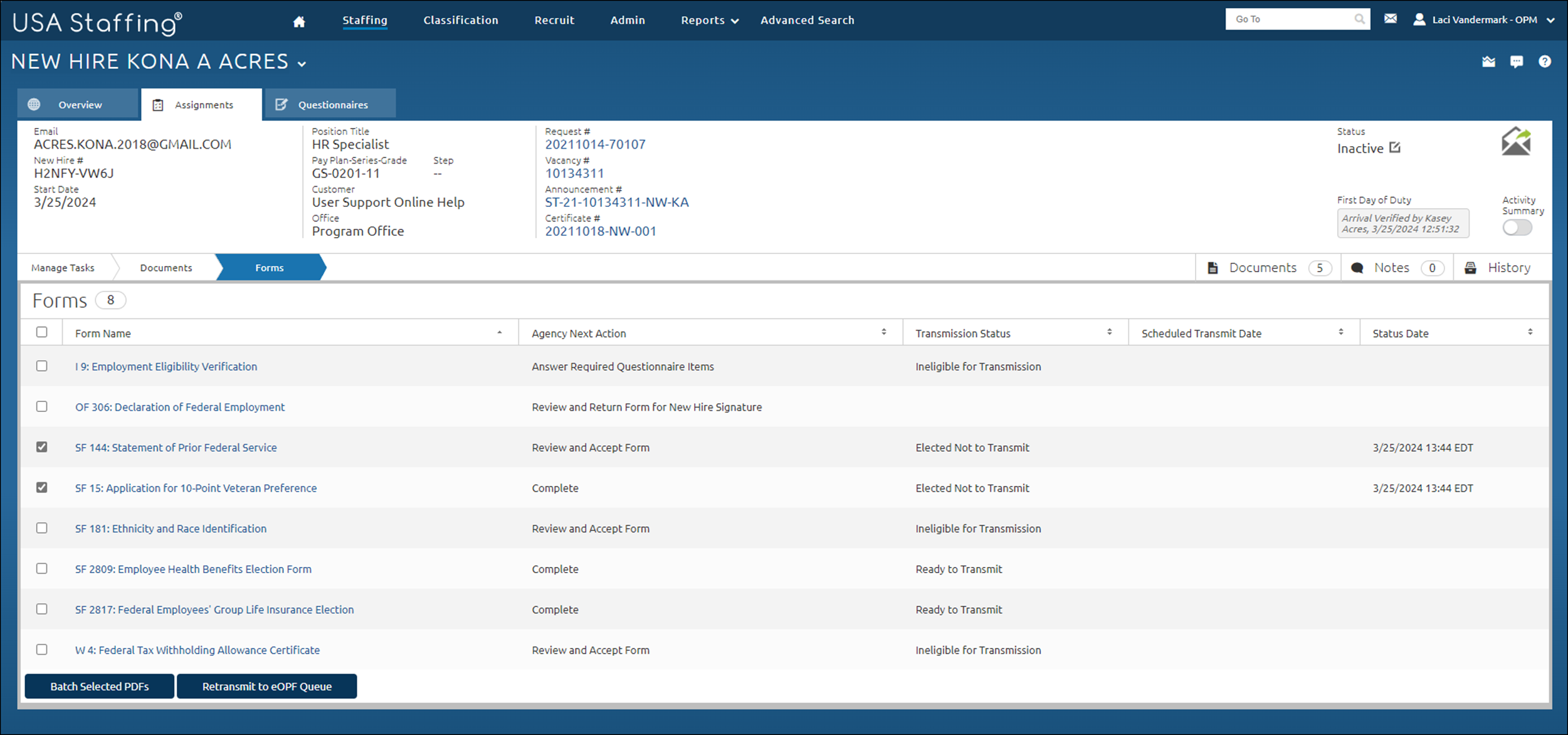Open the mail envelope icon in header

click(1390, 19)
